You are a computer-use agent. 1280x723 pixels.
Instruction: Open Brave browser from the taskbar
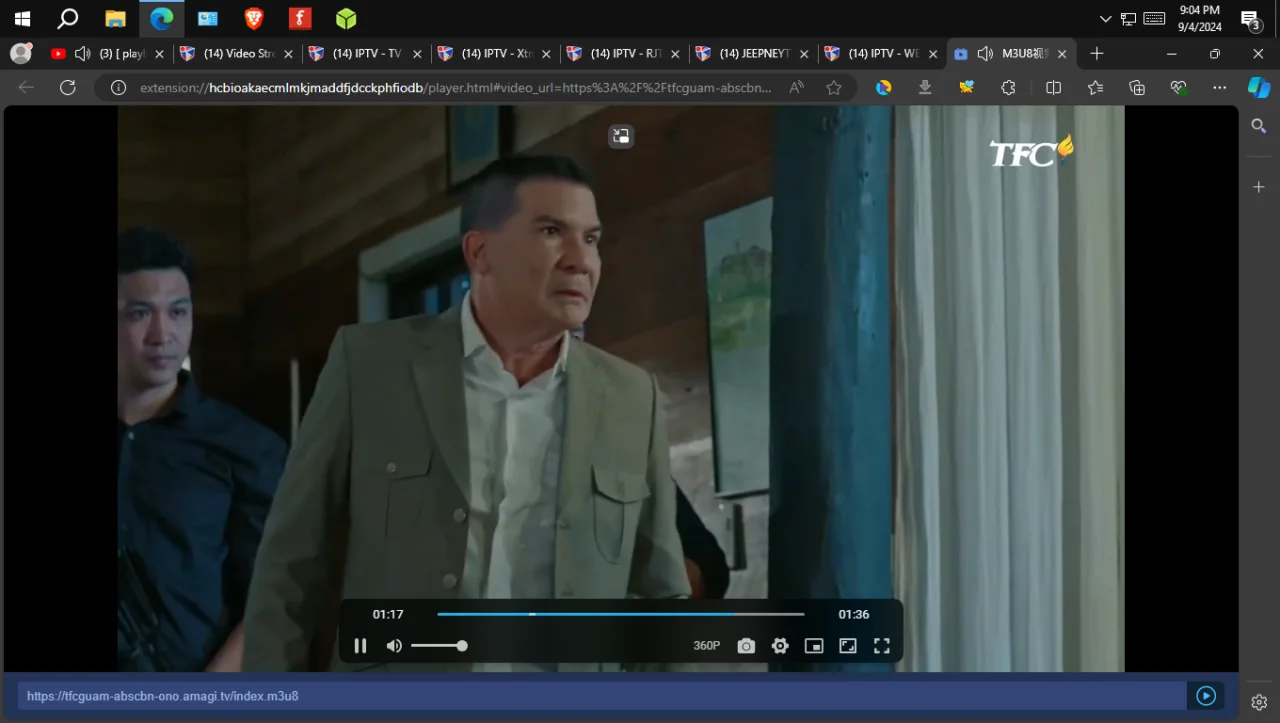click(x=254, y=19)
